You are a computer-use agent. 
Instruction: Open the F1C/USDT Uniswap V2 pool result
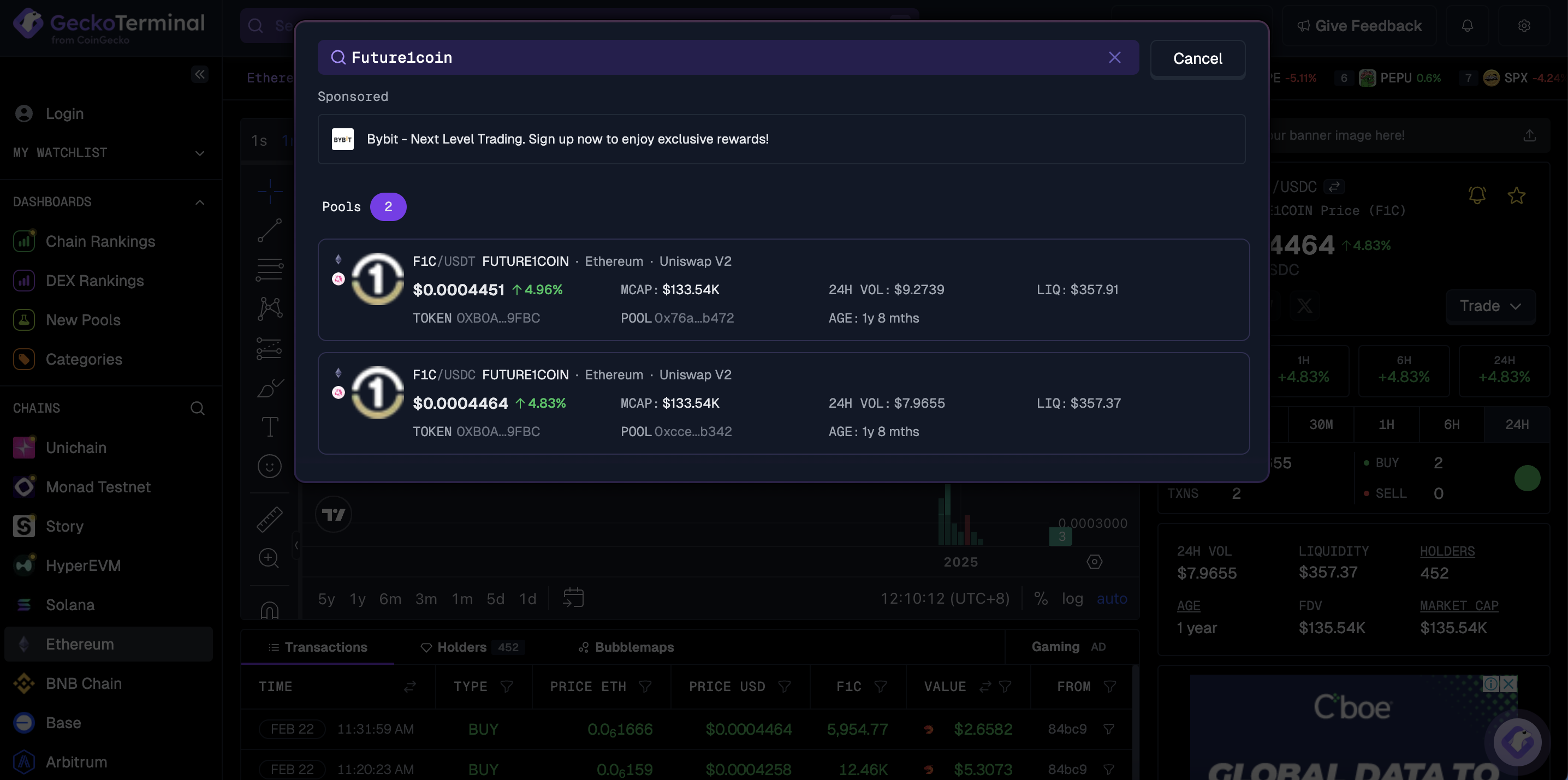coord(783,290)
